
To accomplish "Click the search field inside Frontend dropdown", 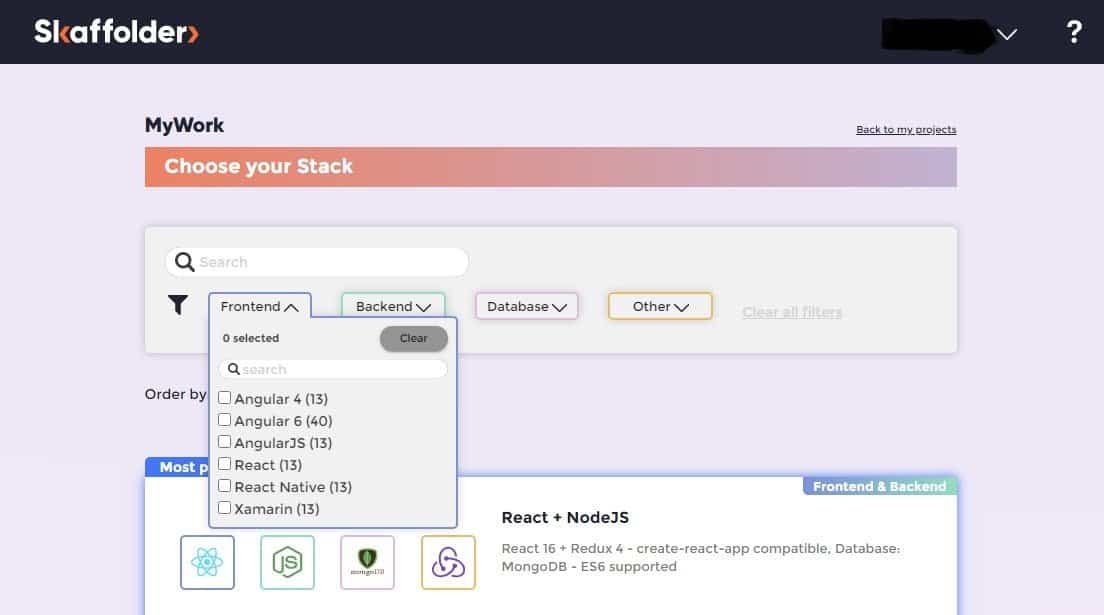I will (x=340, y=369).
